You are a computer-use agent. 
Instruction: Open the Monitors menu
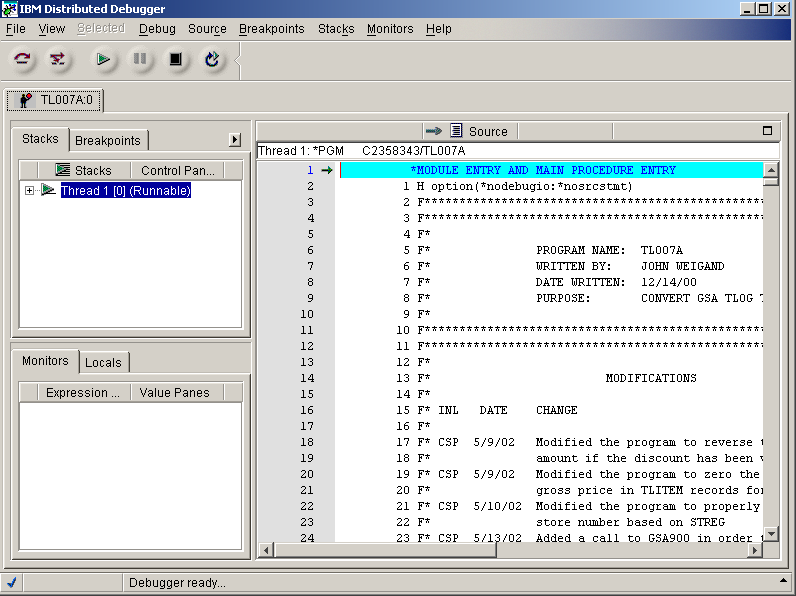(390, 29)
